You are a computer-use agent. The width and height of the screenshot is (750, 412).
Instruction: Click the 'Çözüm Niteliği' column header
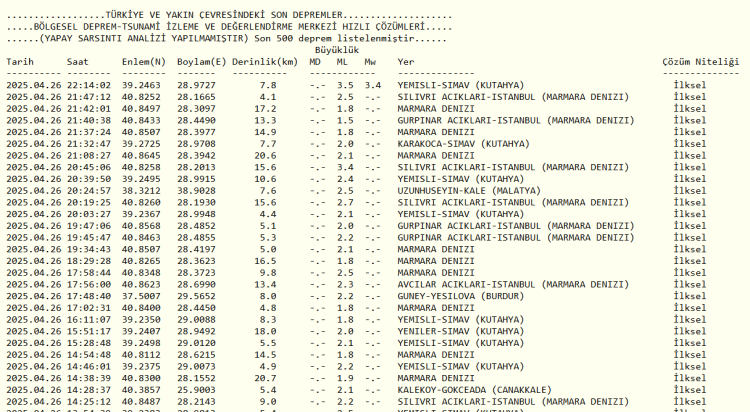pyautogui.click(x=704, y=62)
